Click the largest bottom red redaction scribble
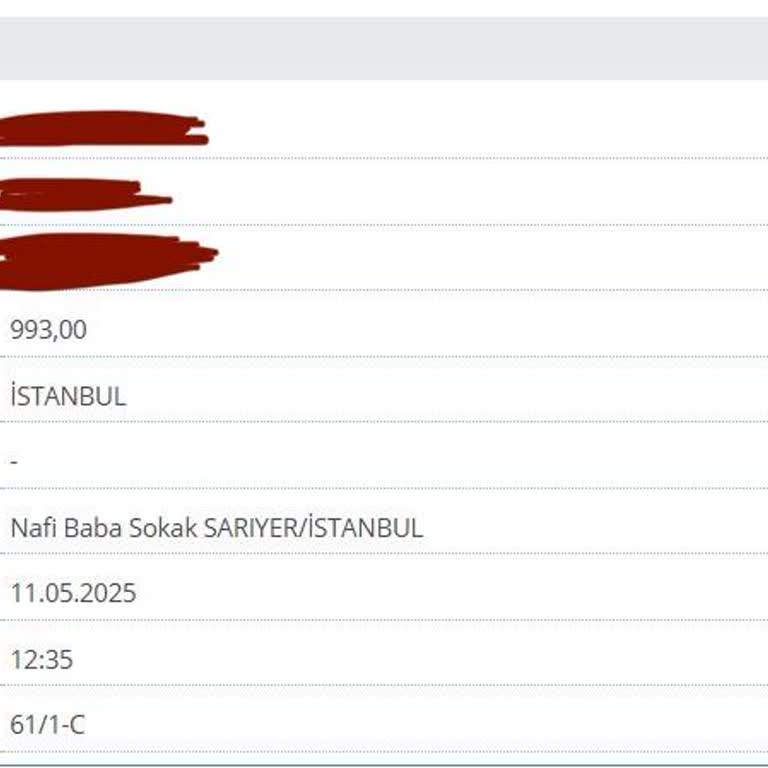This screenshot has height=768, width=768. pyautogui.click(x=108, y=261)
